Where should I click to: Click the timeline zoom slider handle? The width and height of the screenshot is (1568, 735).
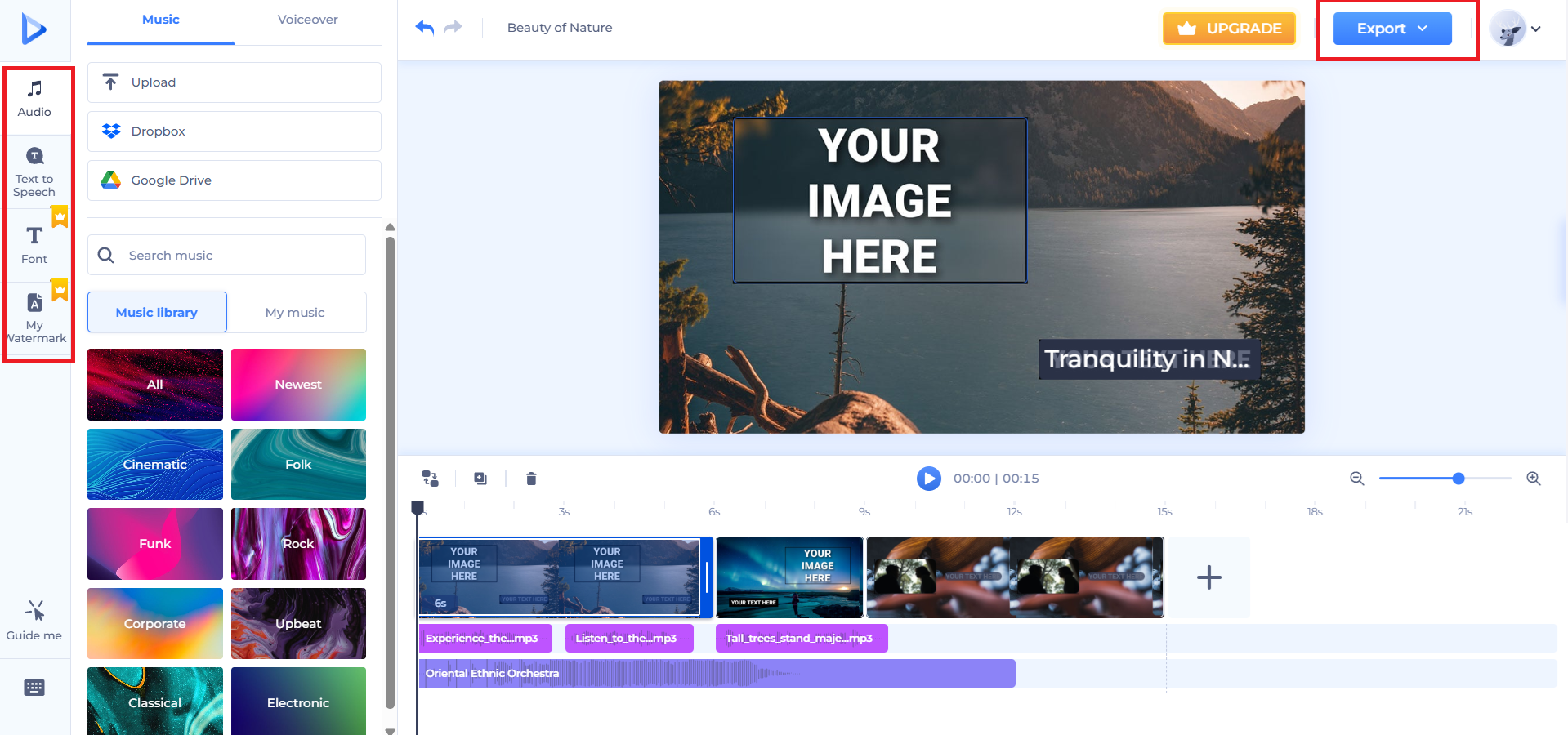tap(1459, 479)
